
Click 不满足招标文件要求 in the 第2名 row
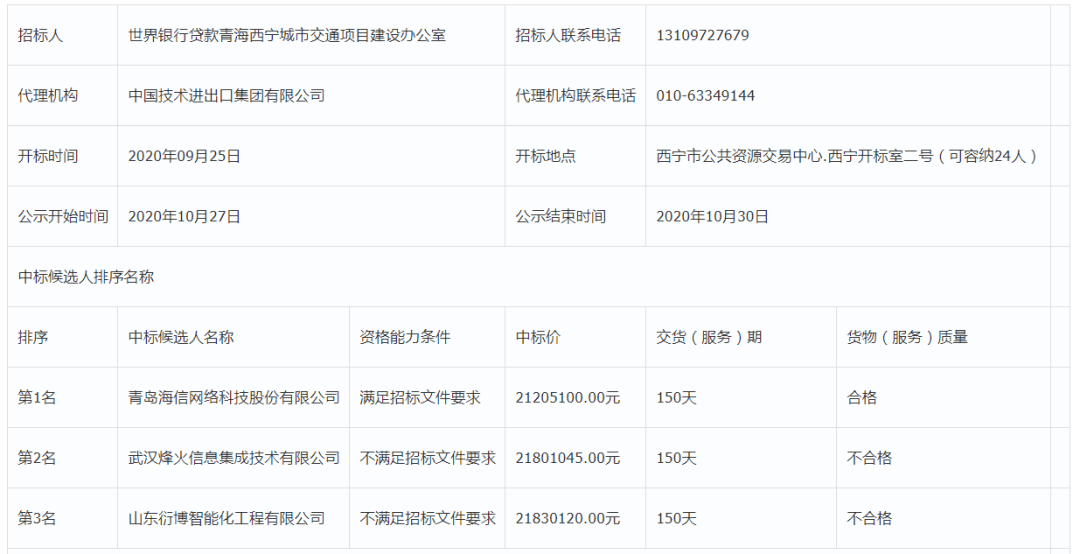click(x=427, y=458)
